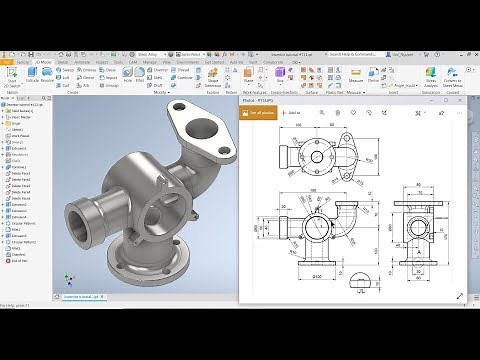The image size is (480, 360).
Task: Switch to the Sketch ribbon tab
Action: coord(63,62)
